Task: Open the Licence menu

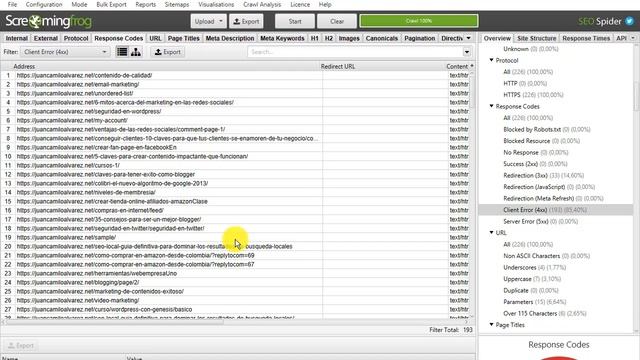Action: [300, 4]
